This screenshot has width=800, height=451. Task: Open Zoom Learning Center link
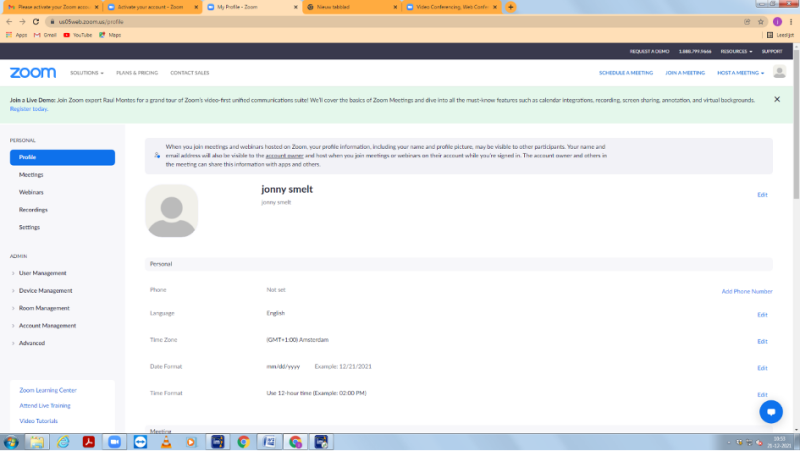coord(48,390)
